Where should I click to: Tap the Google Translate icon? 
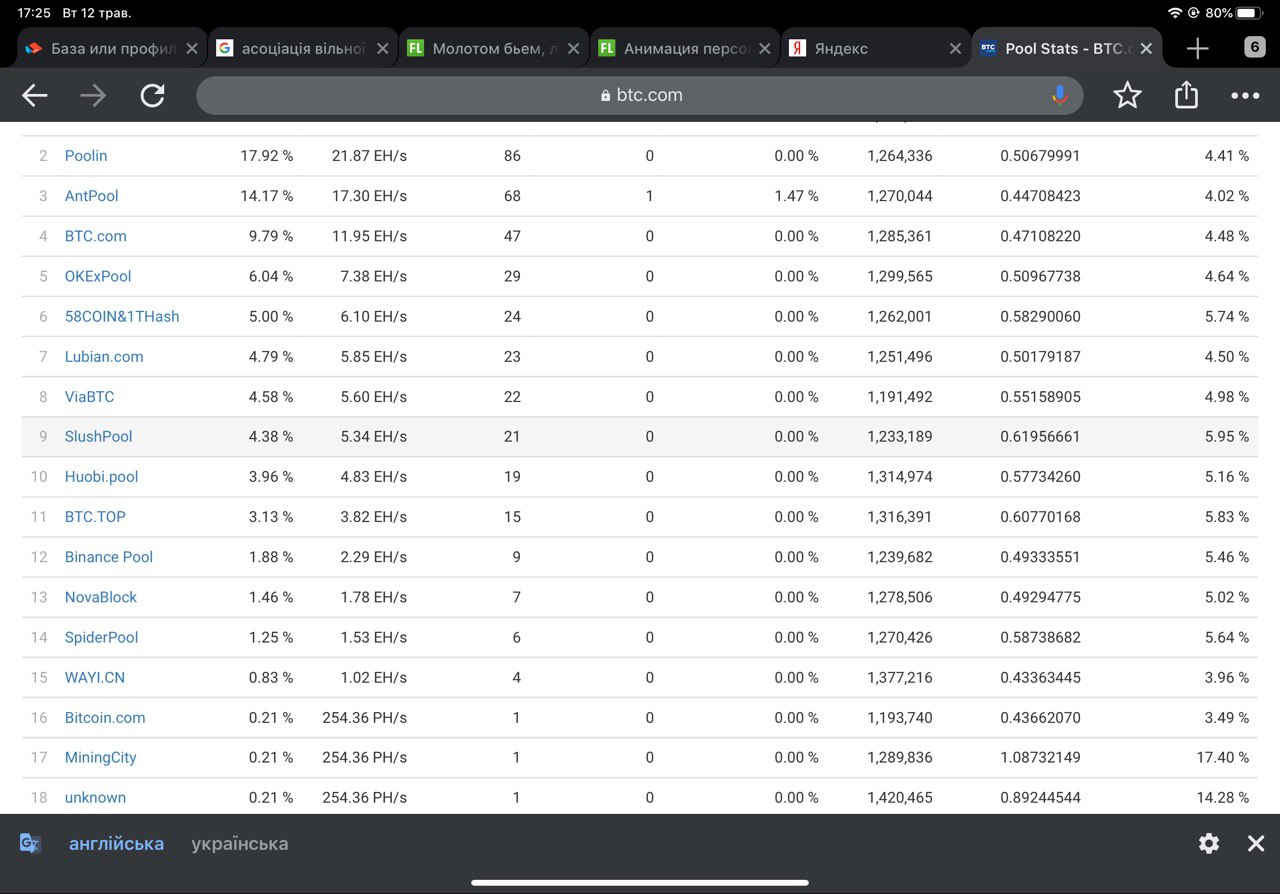point(30,843)
